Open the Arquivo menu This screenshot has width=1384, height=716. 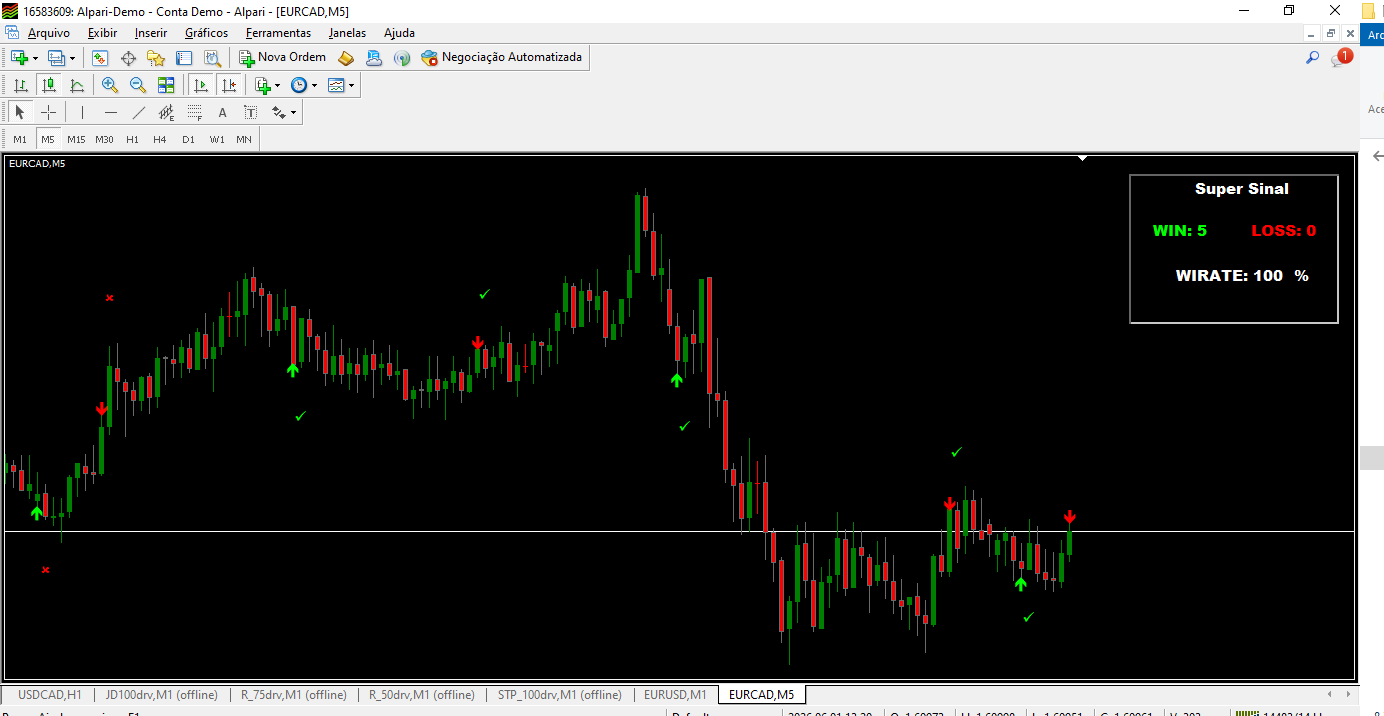click(x=49, y=33)
